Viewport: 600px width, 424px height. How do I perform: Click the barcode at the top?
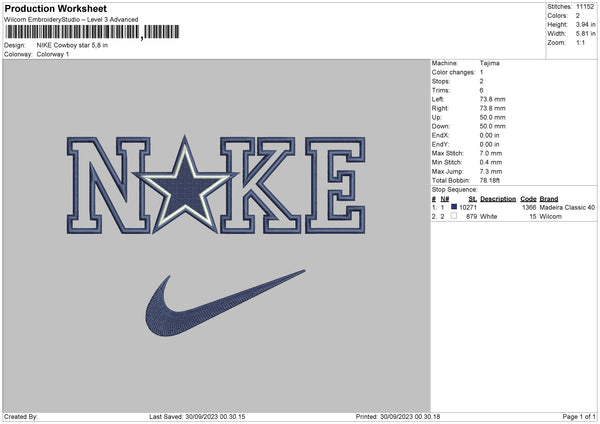click(x=92, y=32)
